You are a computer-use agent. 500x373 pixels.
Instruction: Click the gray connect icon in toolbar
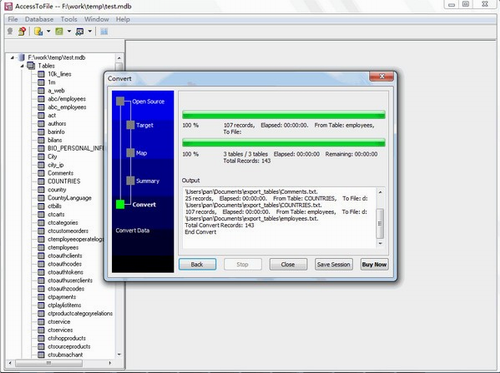10,31
